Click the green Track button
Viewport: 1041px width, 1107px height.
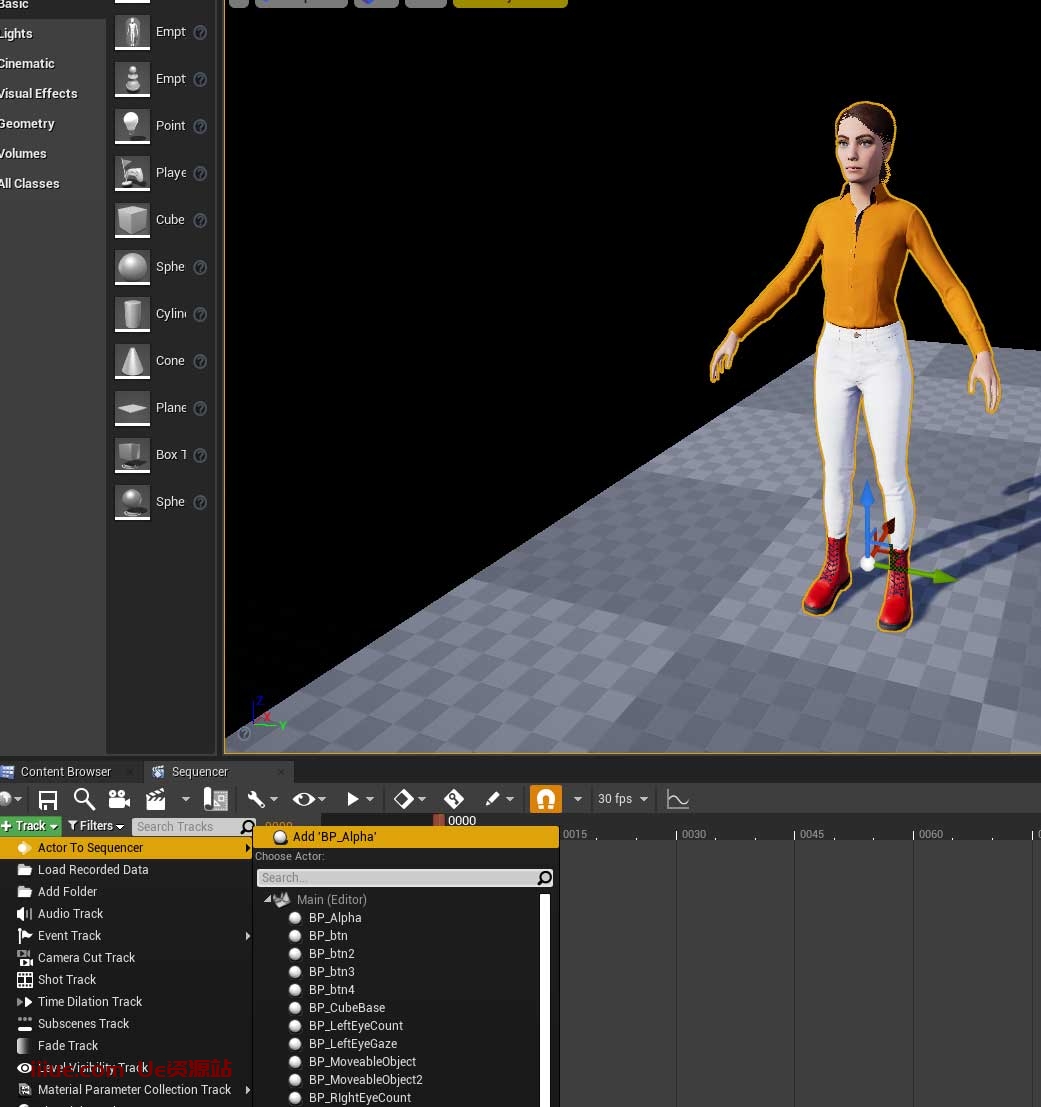coord(30,826)
